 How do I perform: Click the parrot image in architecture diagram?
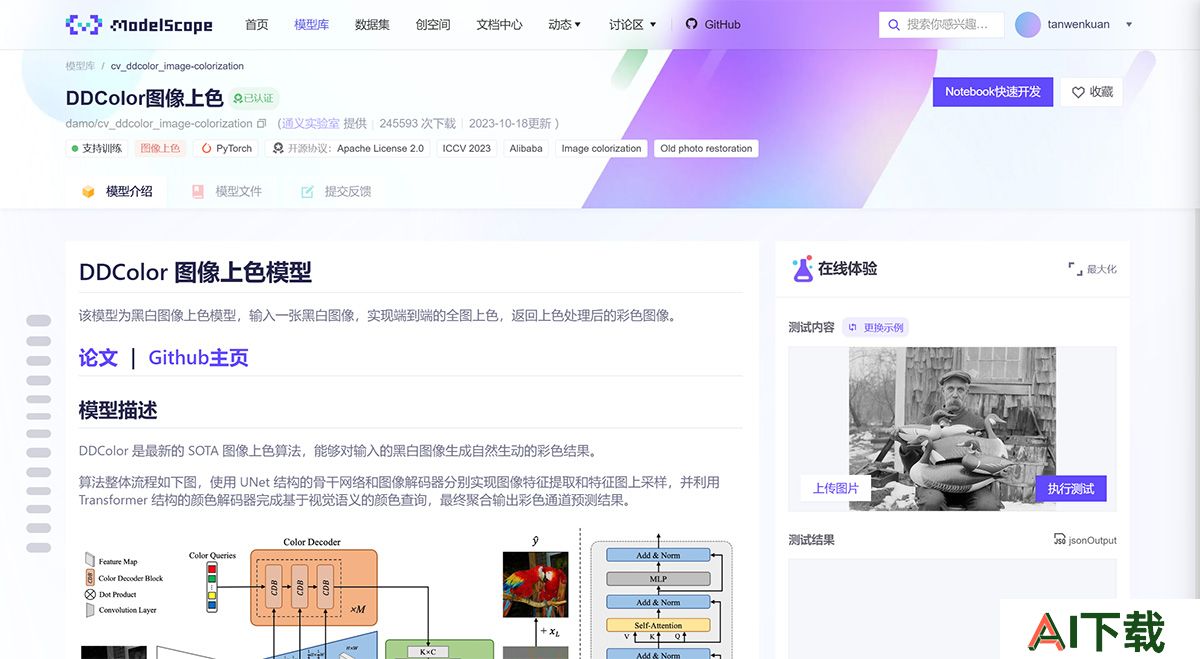tap(534, 586)
